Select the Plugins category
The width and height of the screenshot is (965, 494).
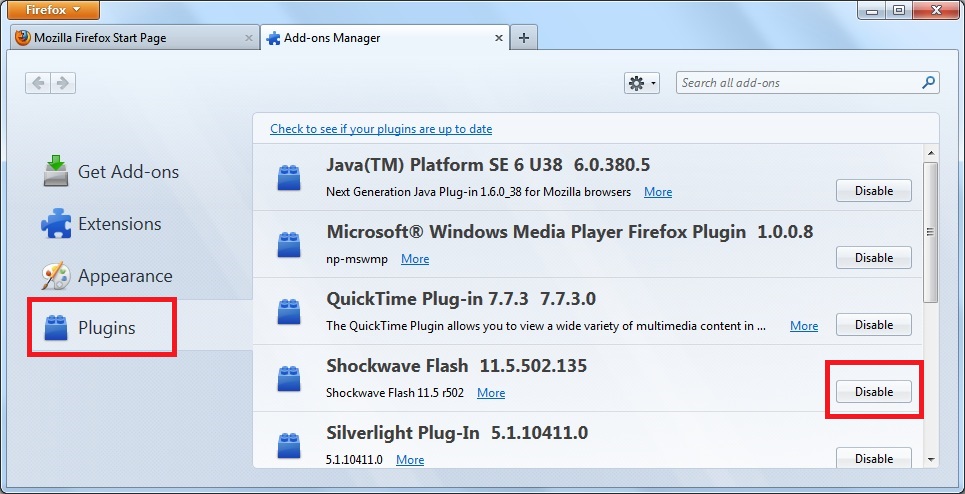click(102, 327)
